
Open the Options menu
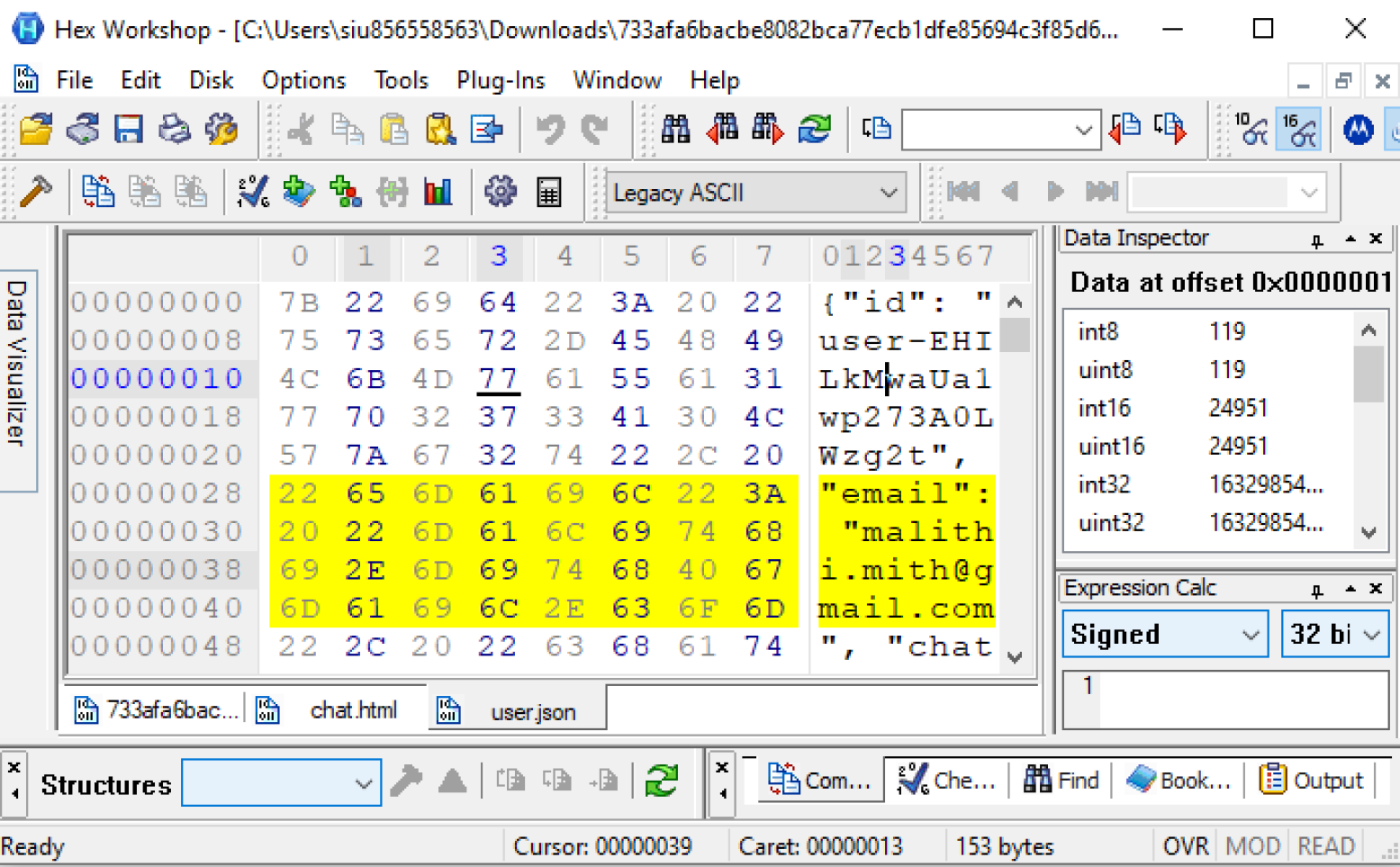coord(303,80)
